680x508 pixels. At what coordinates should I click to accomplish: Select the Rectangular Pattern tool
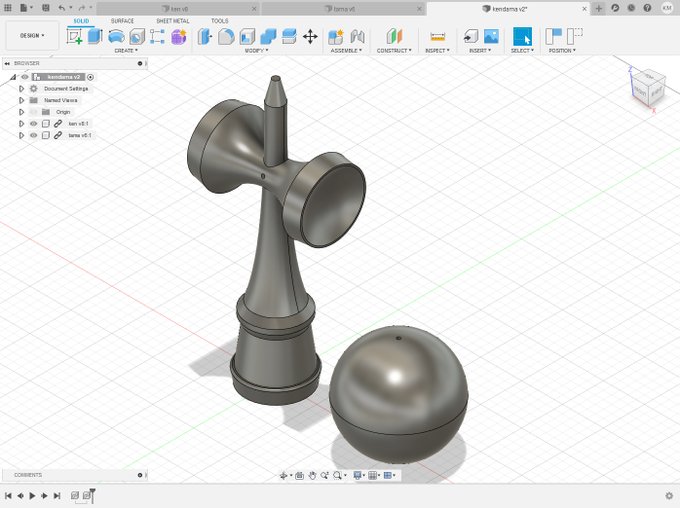(157, 36)
